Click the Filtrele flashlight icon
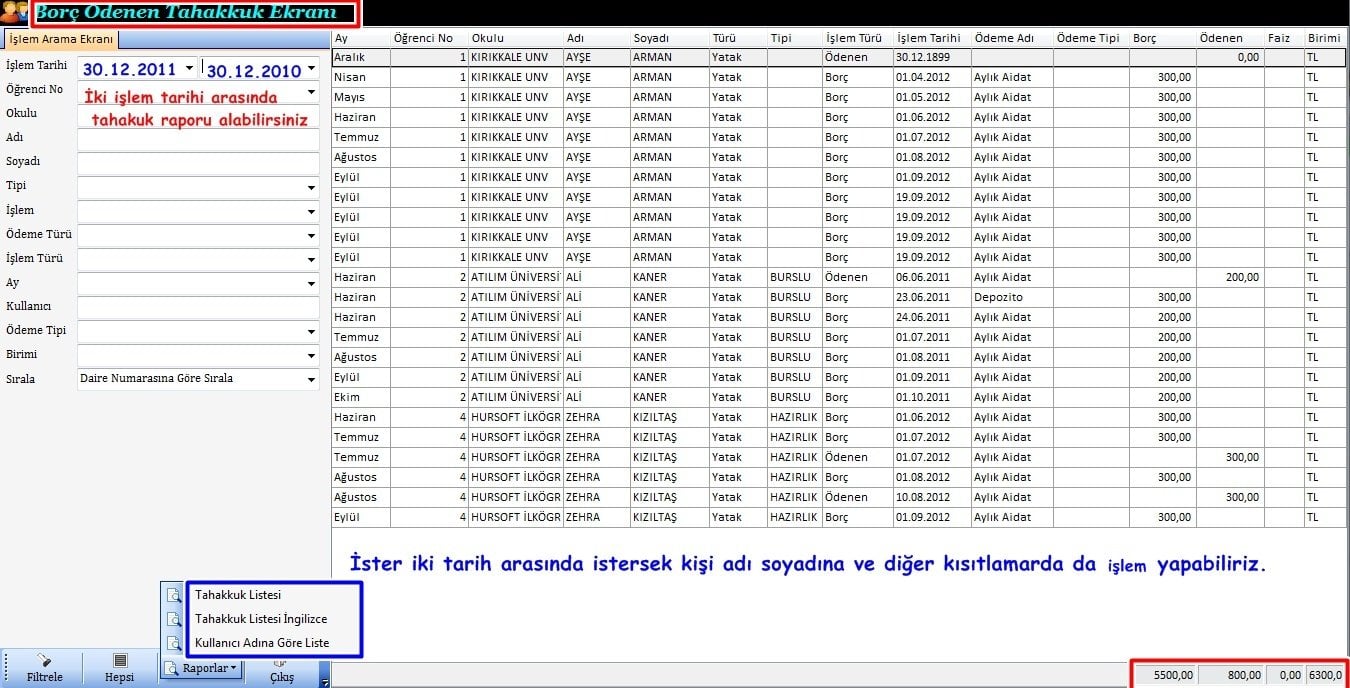This screenshot has width=1350, height=688. (44, 660)
